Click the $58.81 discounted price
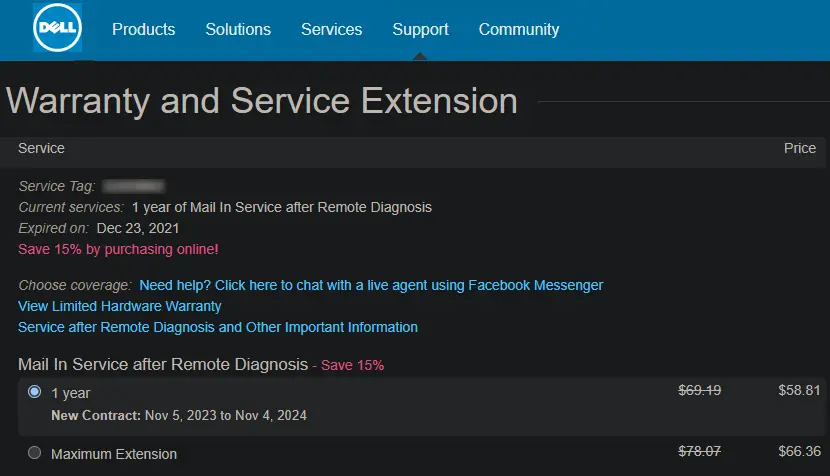Screen dimensions: 830x476 click(x=798, y=391)
